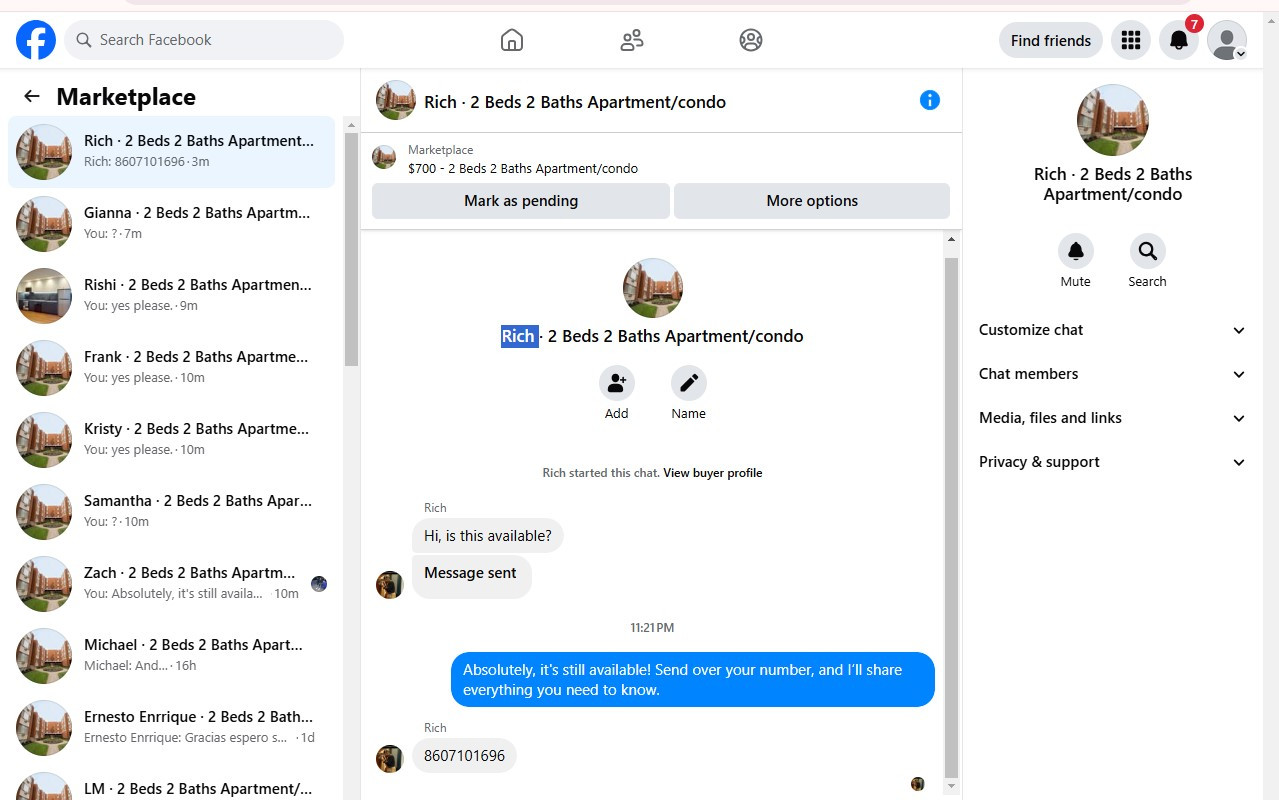
Task: Click the conversation list scrollbar
Action: coord(351,250)
